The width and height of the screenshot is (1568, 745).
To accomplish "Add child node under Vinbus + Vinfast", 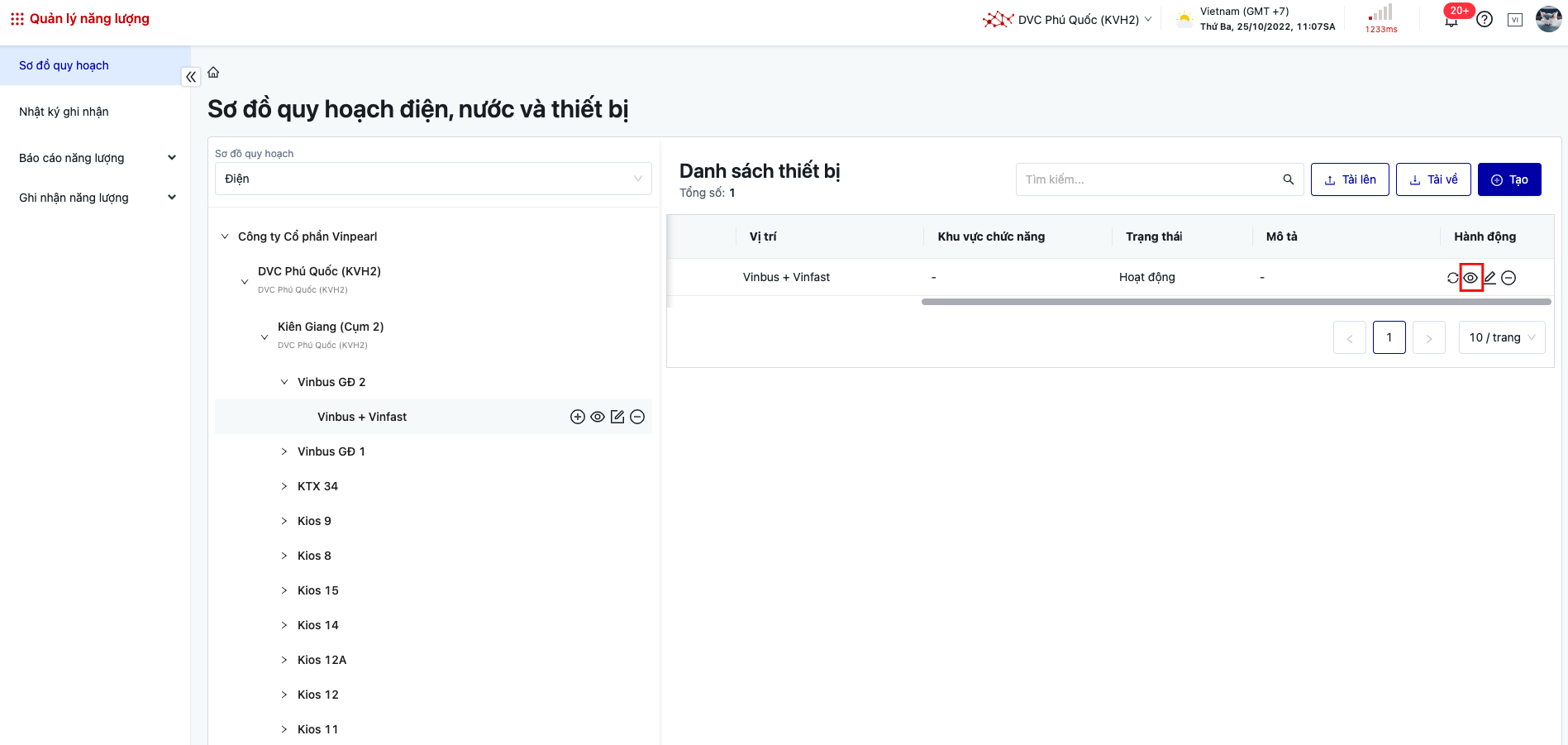I will pos(578,417).
